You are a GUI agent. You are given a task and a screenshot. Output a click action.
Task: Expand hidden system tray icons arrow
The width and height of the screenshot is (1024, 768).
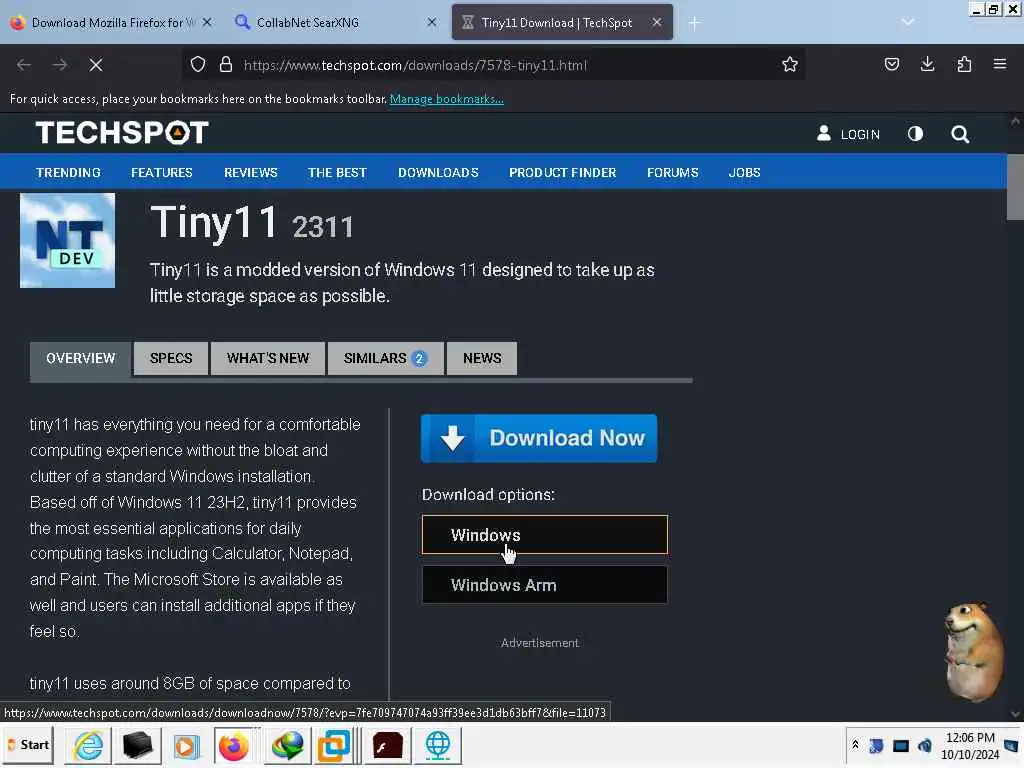click(855, 745)
